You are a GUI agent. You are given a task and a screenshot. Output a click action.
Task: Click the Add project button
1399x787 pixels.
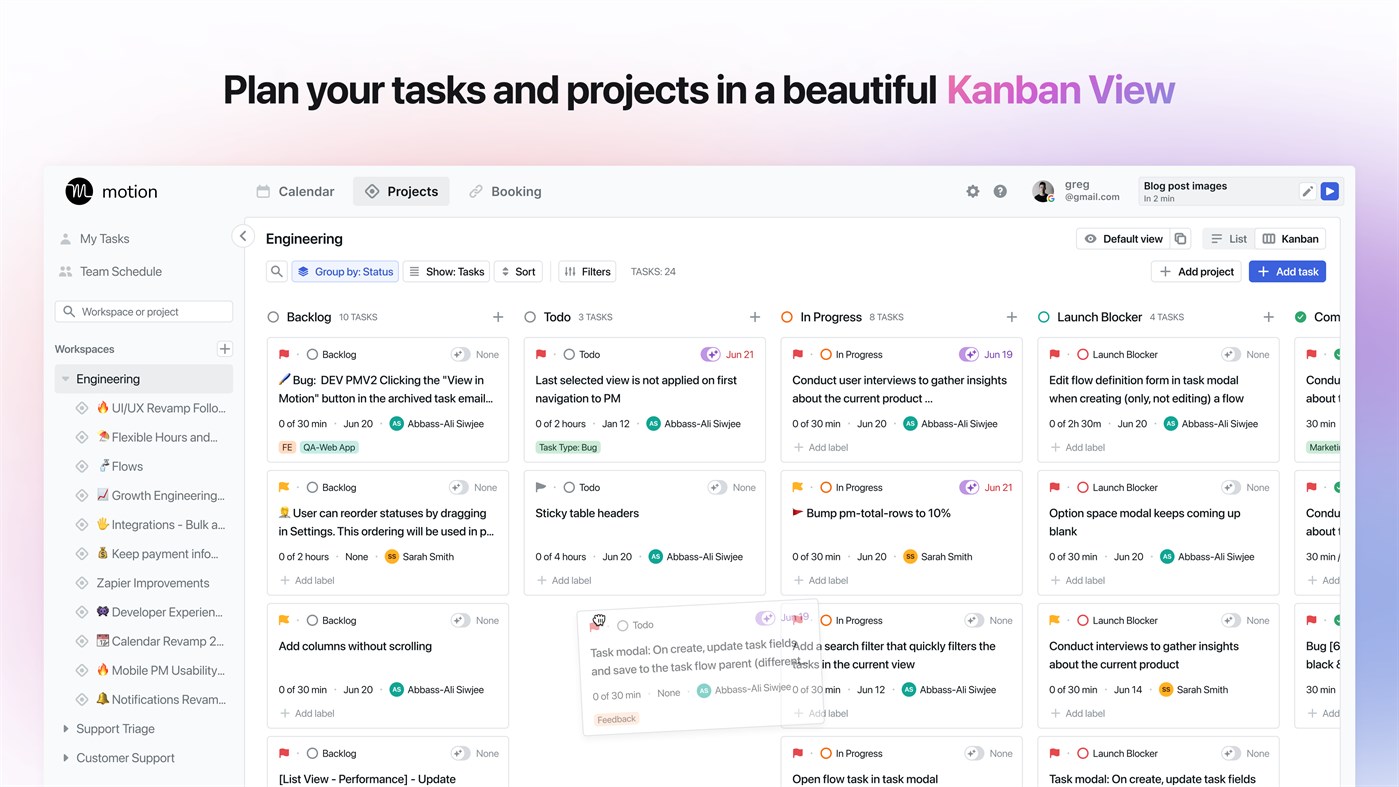click(x=1195, y=270)
